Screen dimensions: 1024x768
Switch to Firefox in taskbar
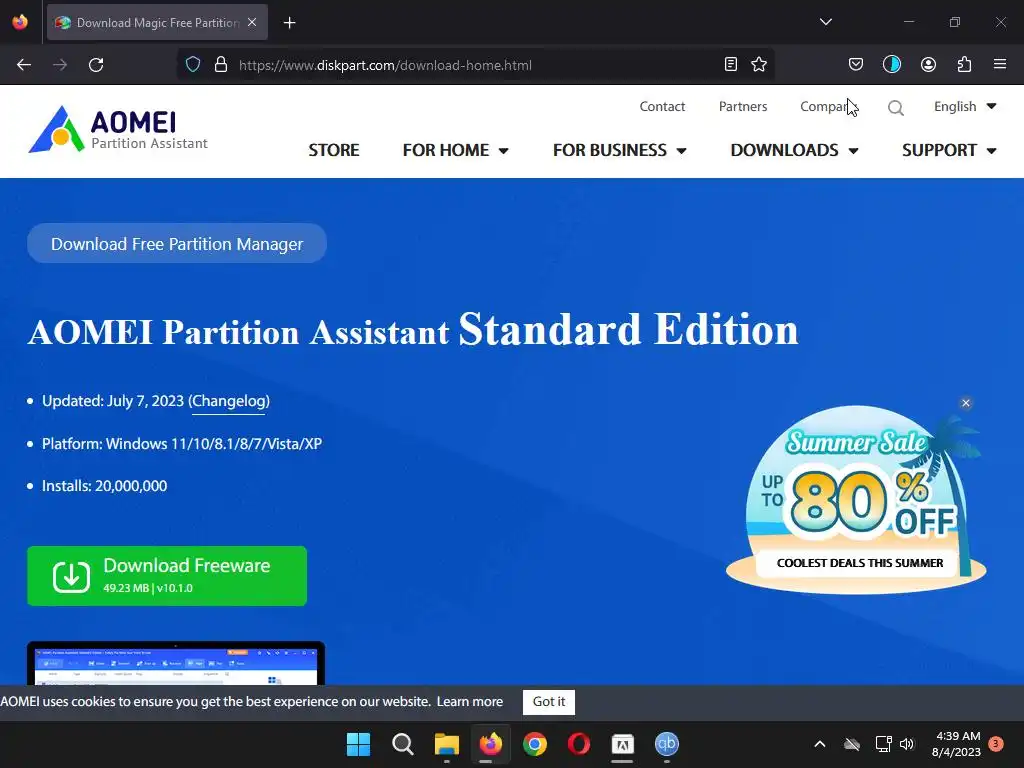pyautogui.click(x=490, y=744)
